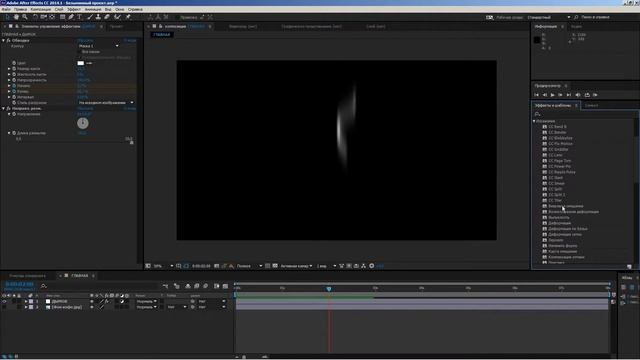Click the CC Bend It effect icon
This screenshot has width=640, height=360.
click(x=544, y=127)
